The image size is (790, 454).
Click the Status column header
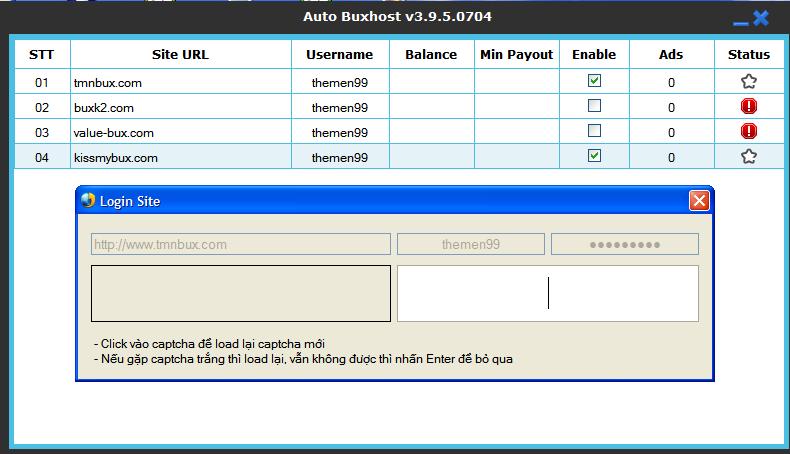point(749,54)
